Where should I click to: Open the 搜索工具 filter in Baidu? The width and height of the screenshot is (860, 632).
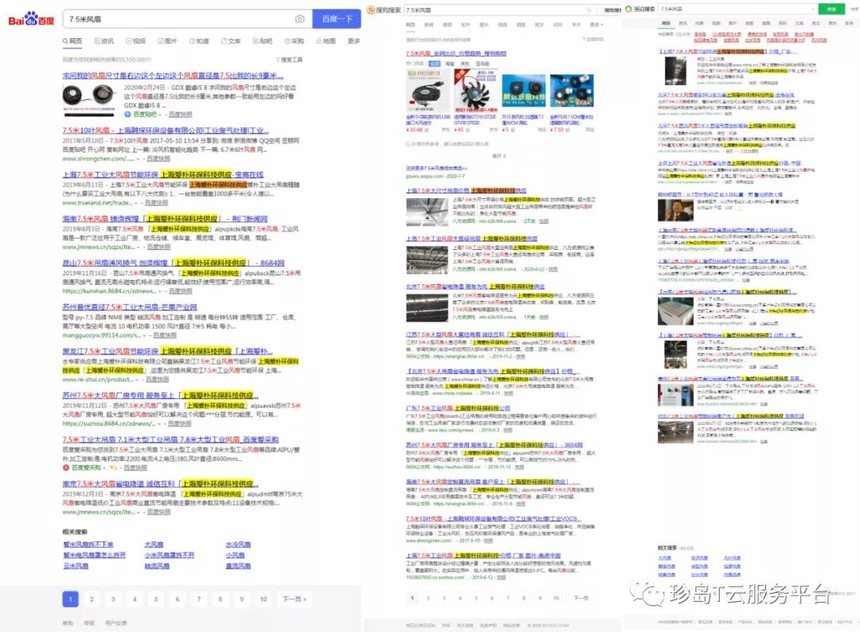[x=289, y=59]
